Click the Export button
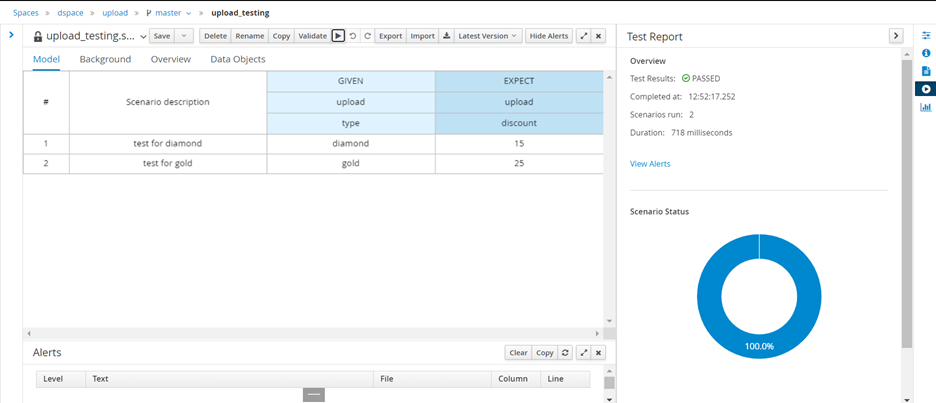Viewport: 936px width, 403px height. 390,36
